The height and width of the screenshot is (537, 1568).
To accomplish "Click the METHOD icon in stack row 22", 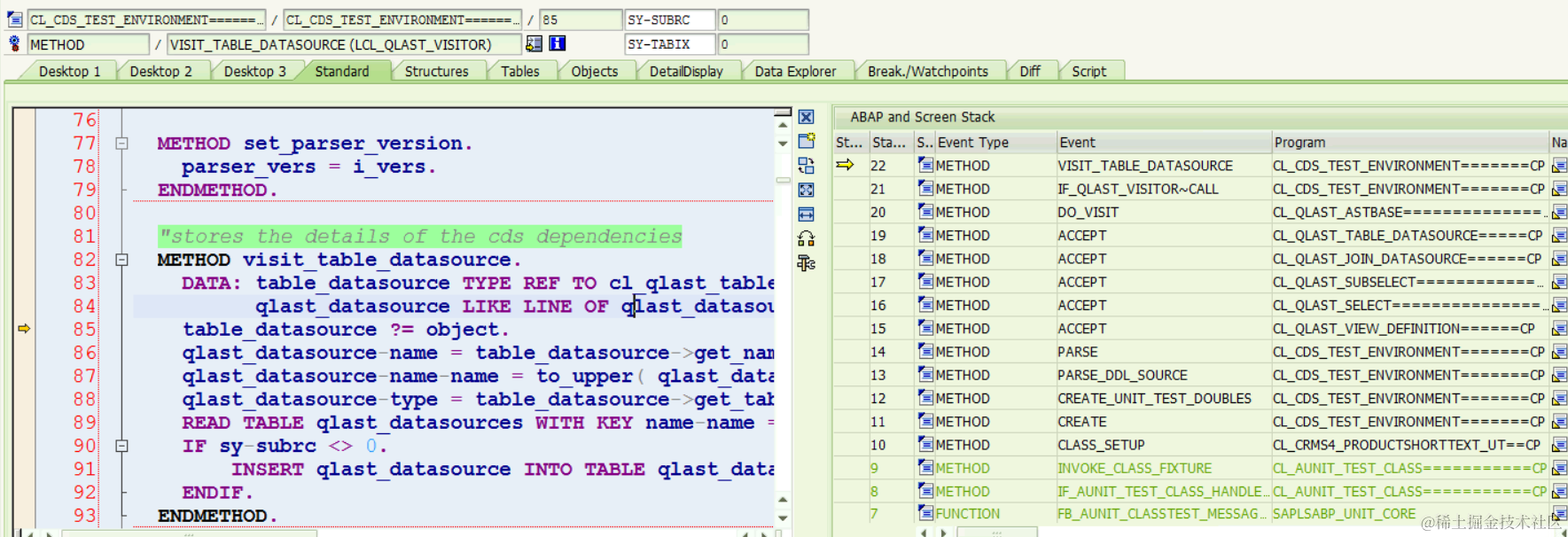I will coord(925,165).
